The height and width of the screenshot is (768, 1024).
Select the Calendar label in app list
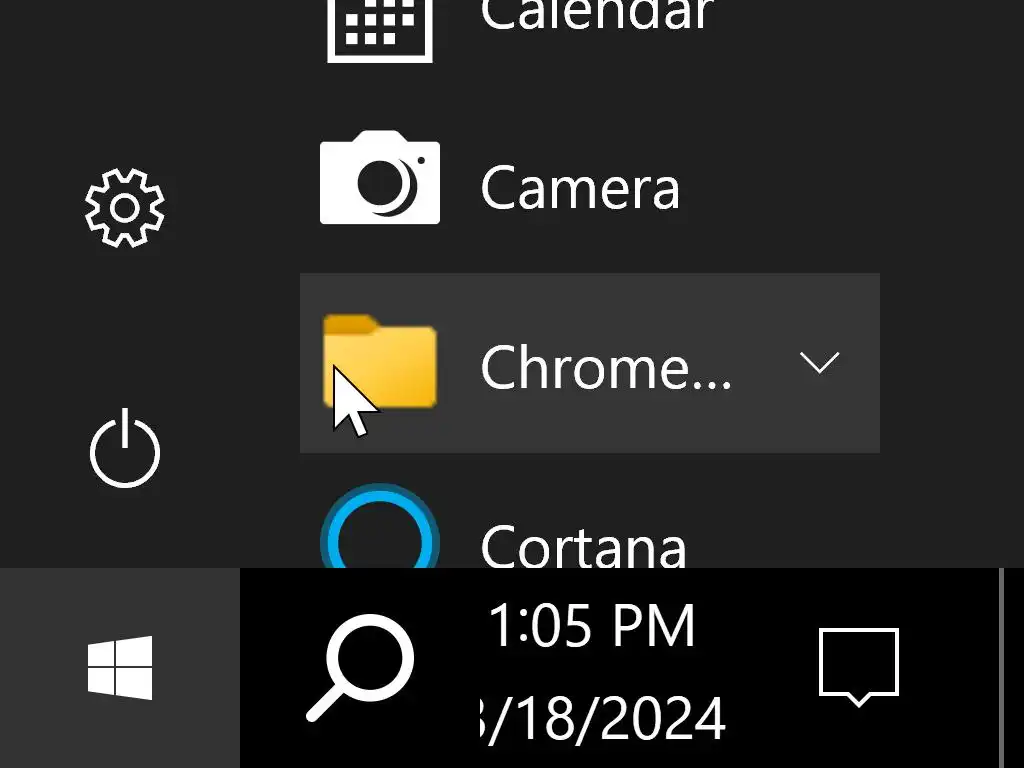[x=597, y=14]
